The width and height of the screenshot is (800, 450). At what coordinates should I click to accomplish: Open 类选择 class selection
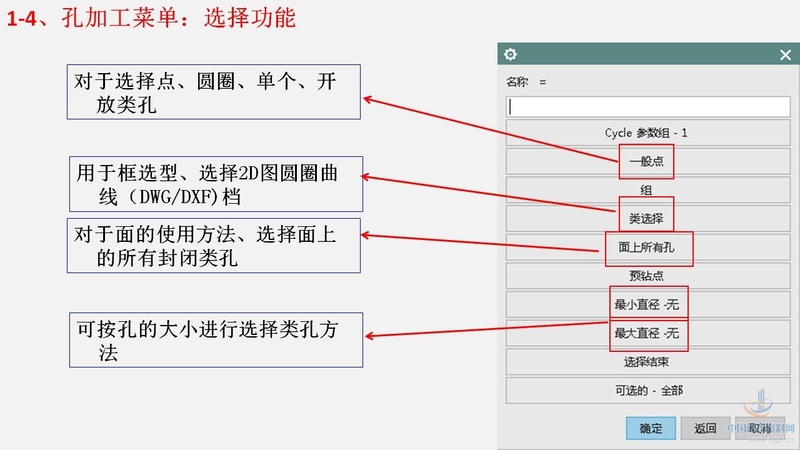click(648, 219)
